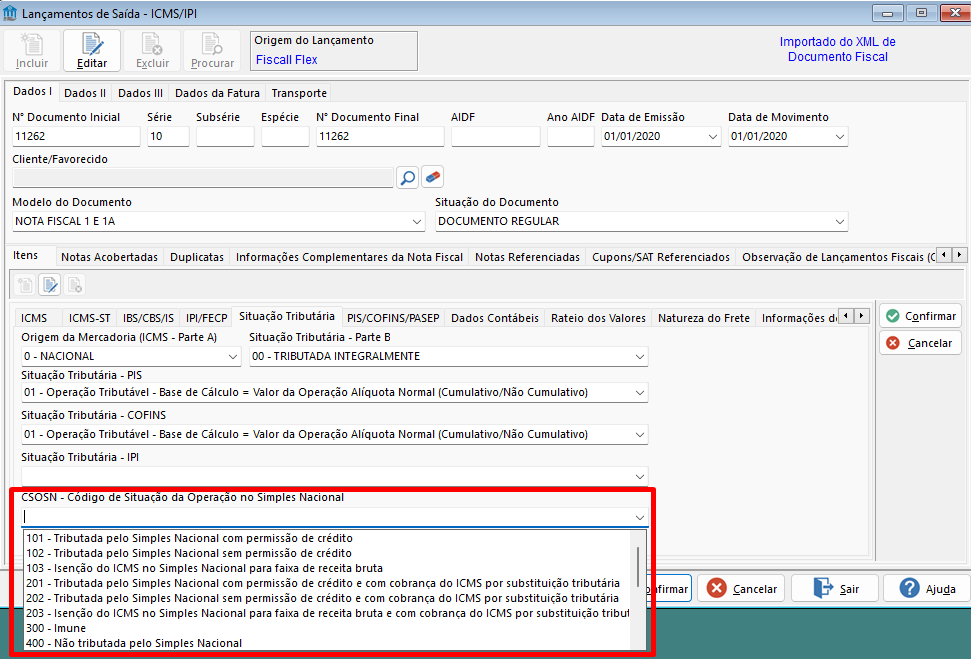
Task: Select the Itens tab
Action: [25, 255]
